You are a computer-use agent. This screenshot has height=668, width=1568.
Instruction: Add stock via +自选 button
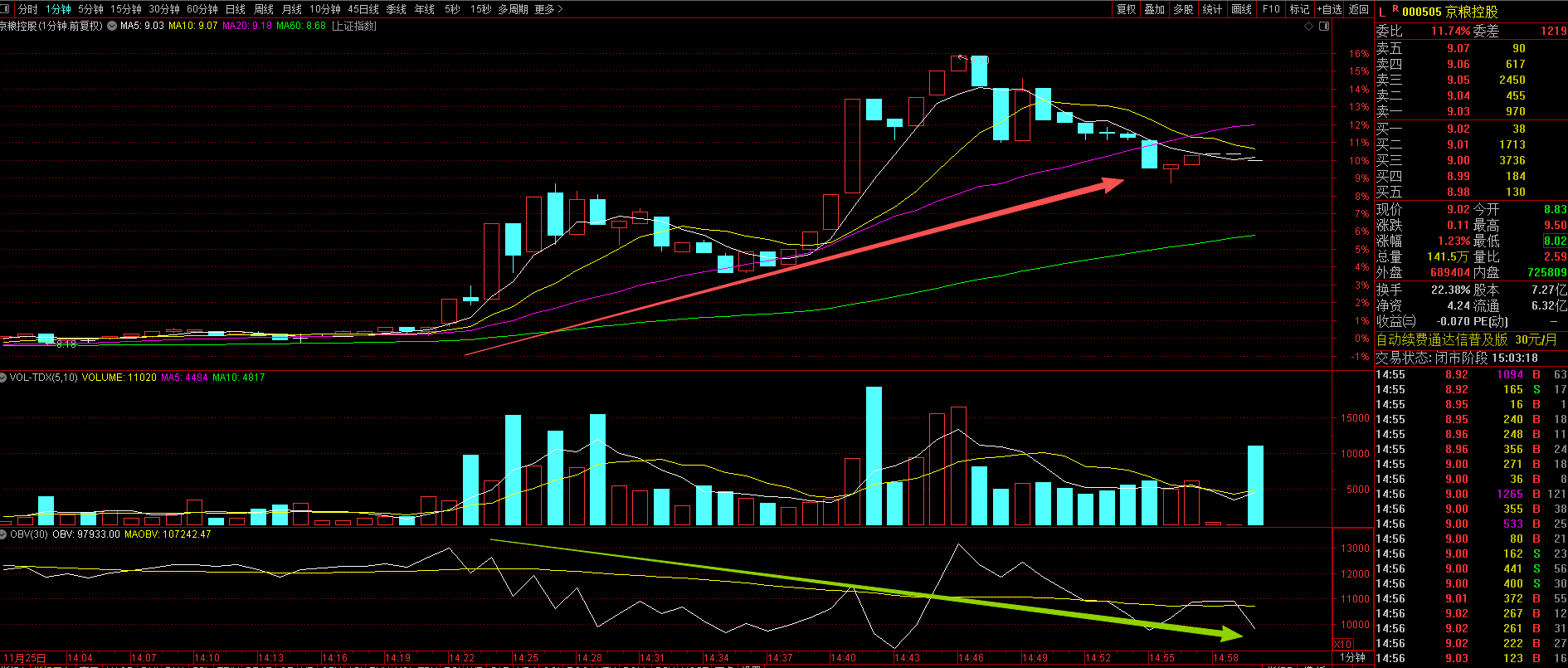click(x=1330, y=9)
